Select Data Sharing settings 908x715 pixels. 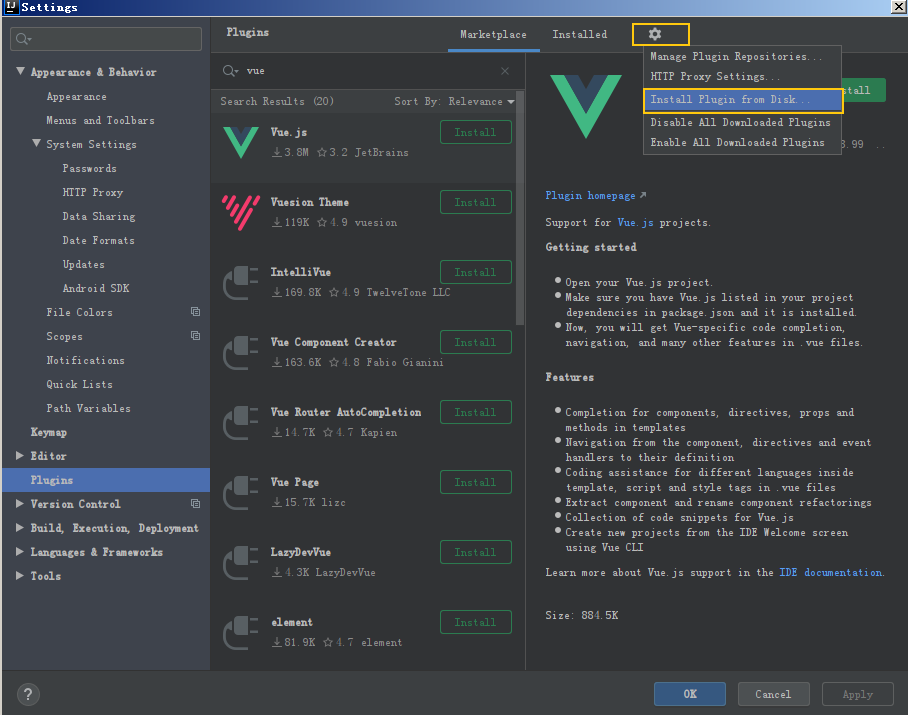[99, 216]
